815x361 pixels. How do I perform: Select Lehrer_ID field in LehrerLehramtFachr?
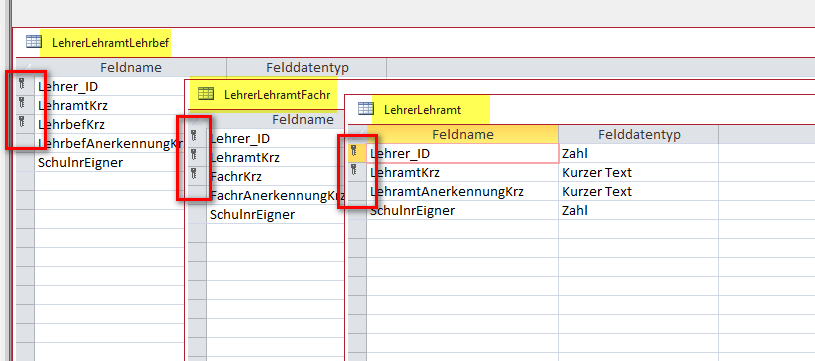(x=275, y=138)
